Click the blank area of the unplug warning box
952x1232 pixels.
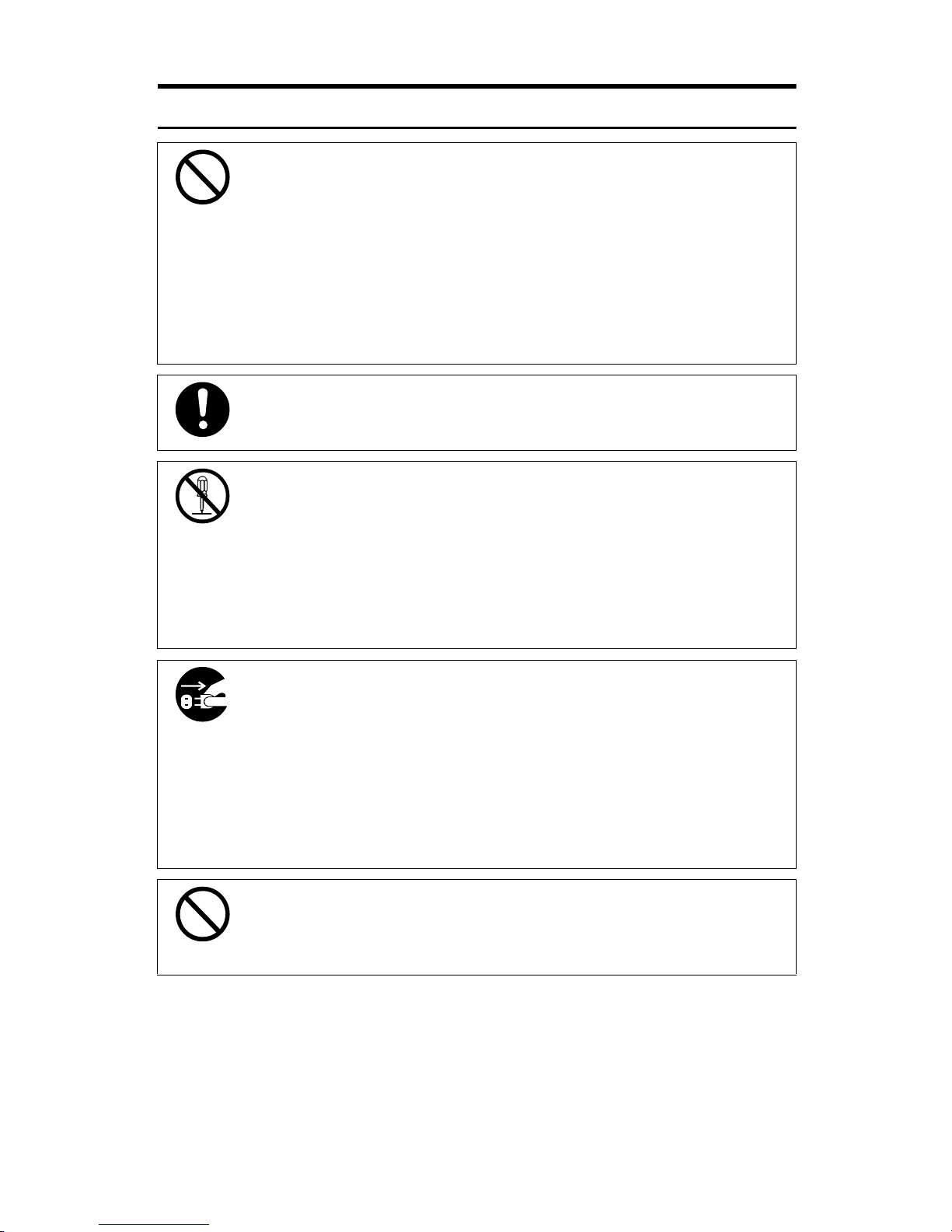tap(505, 766)
